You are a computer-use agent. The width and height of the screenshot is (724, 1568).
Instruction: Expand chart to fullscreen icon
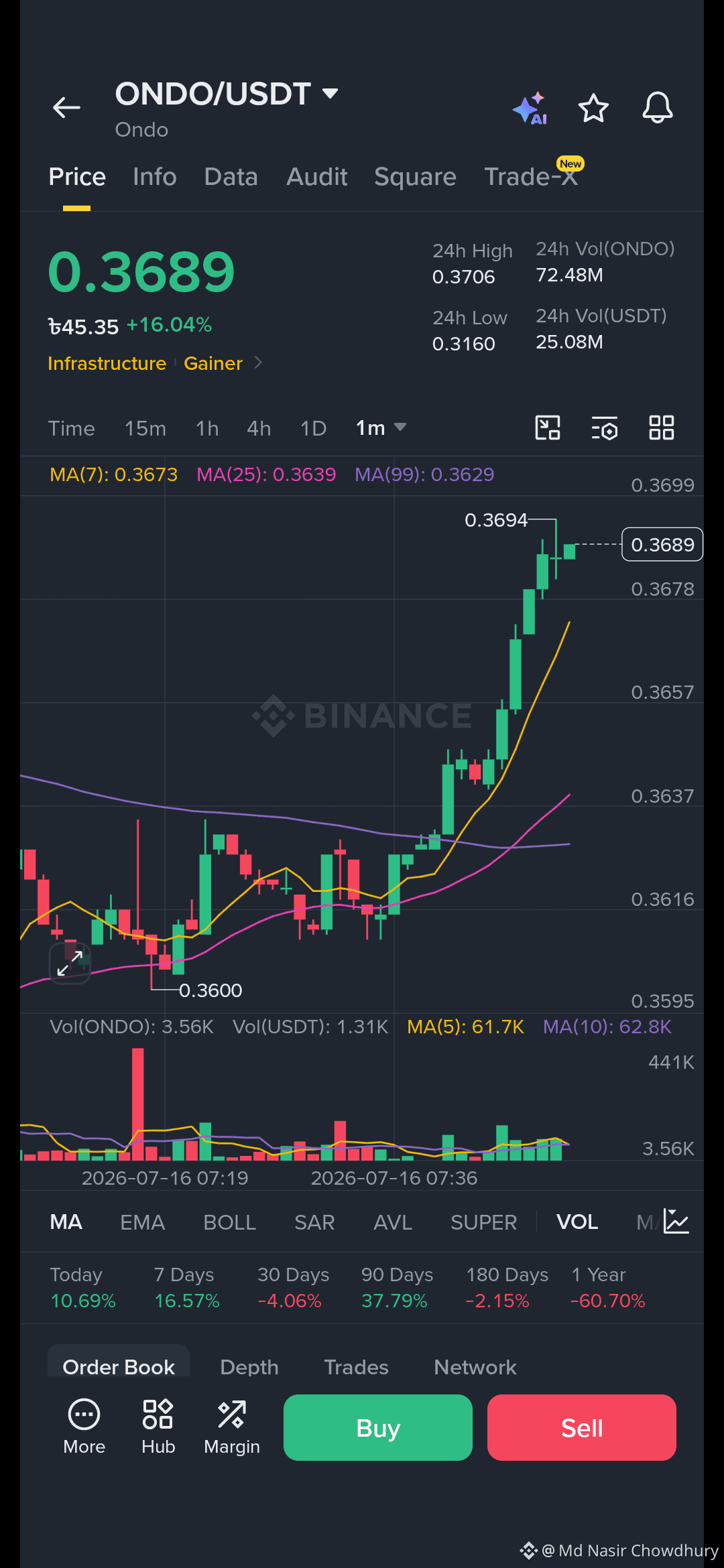(70, 963)
